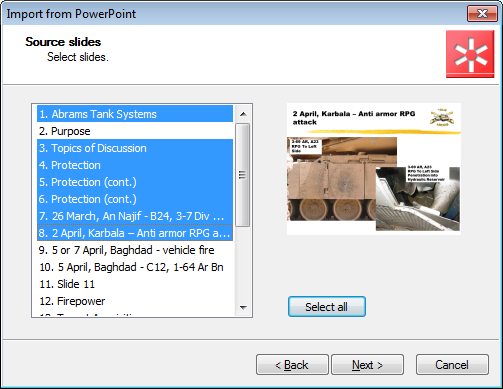503x389 pixels.
Task: Click the slide list scrollbar thumb
Action: [x=243, y=175]
